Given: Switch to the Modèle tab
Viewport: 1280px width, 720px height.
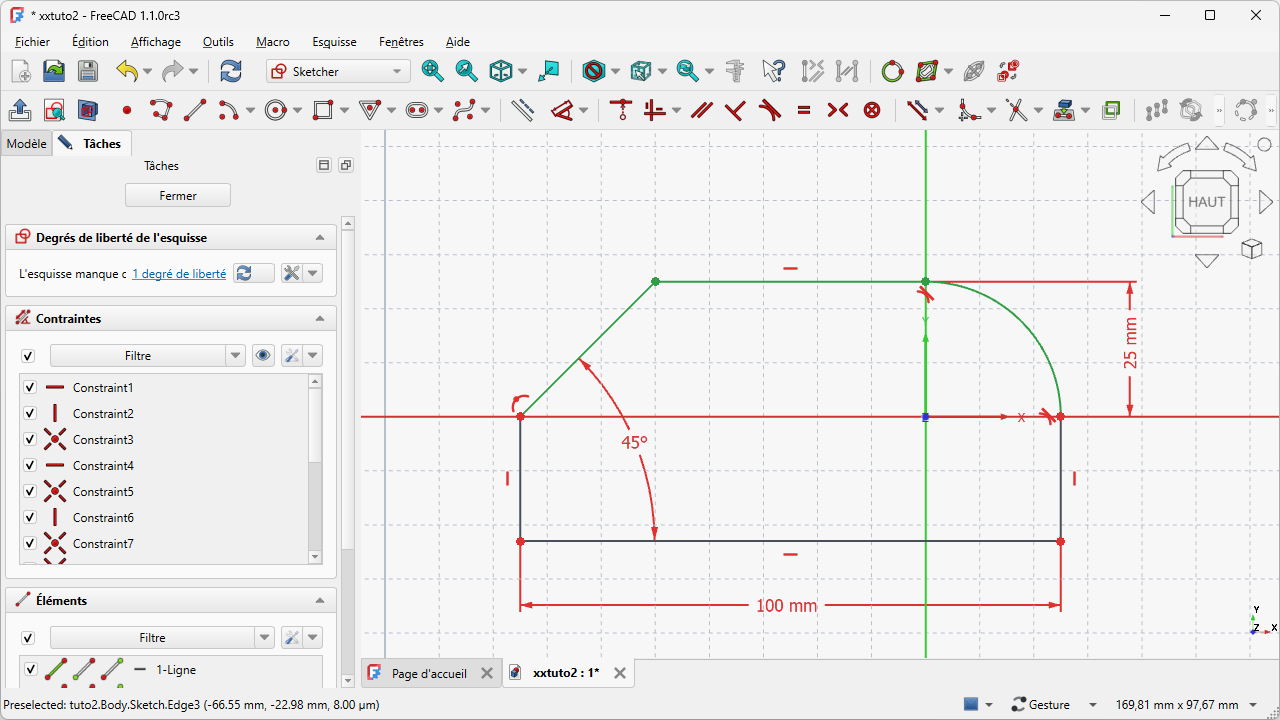Looking at the screenshot, I should pos(26,144).
